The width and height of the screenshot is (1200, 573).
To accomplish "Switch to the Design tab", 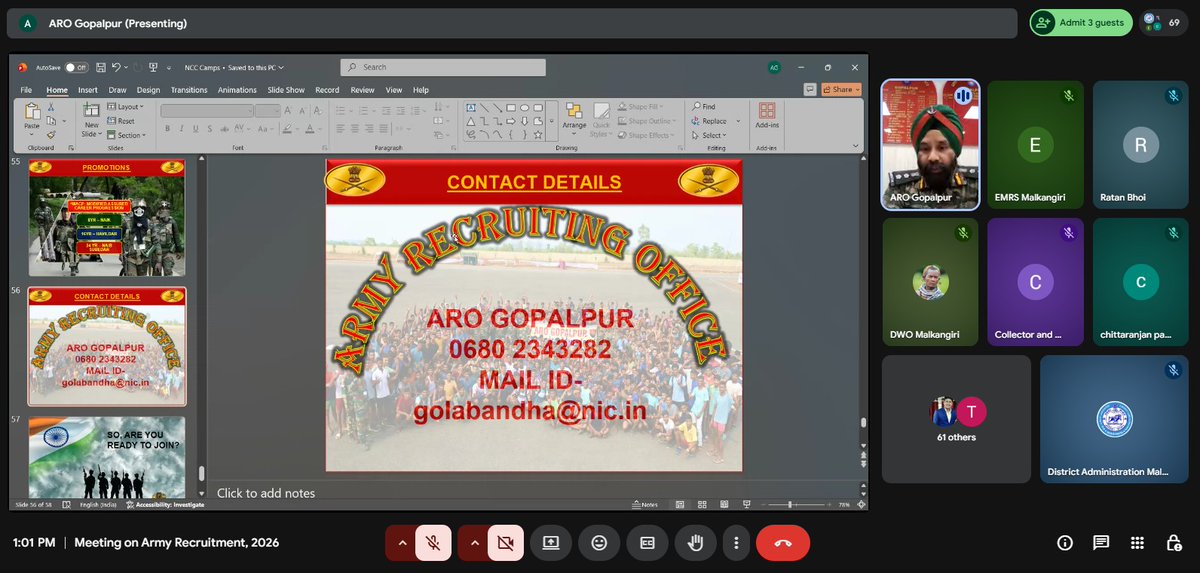I will coord(148,90).
